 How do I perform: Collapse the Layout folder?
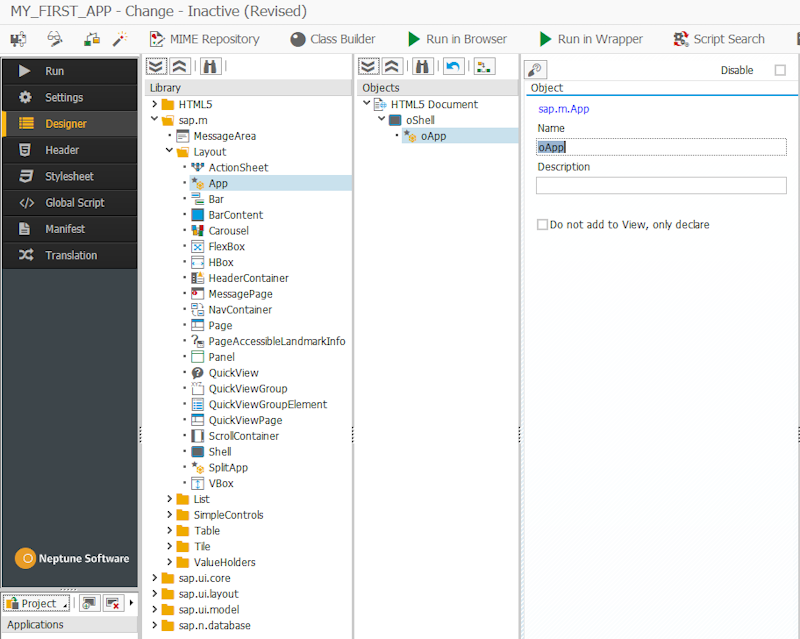pyautogui.click(x=169, y=151)
